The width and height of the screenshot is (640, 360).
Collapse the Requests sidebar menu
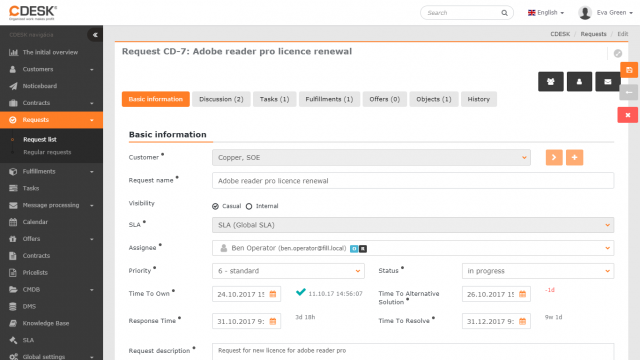pos(51,120)
